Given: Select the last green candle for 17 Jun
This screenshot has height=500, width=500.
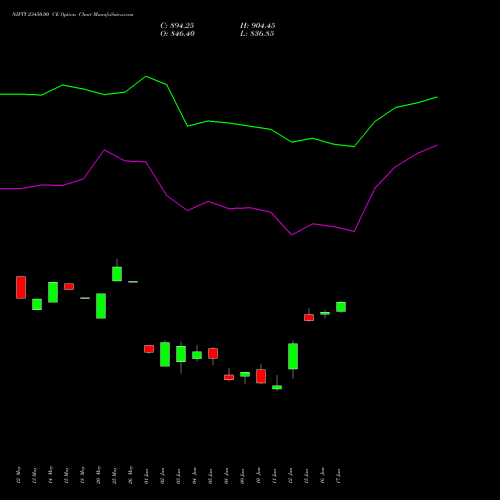Looking at the screenshot, I should pyautogui.click(x=341, y=307).
